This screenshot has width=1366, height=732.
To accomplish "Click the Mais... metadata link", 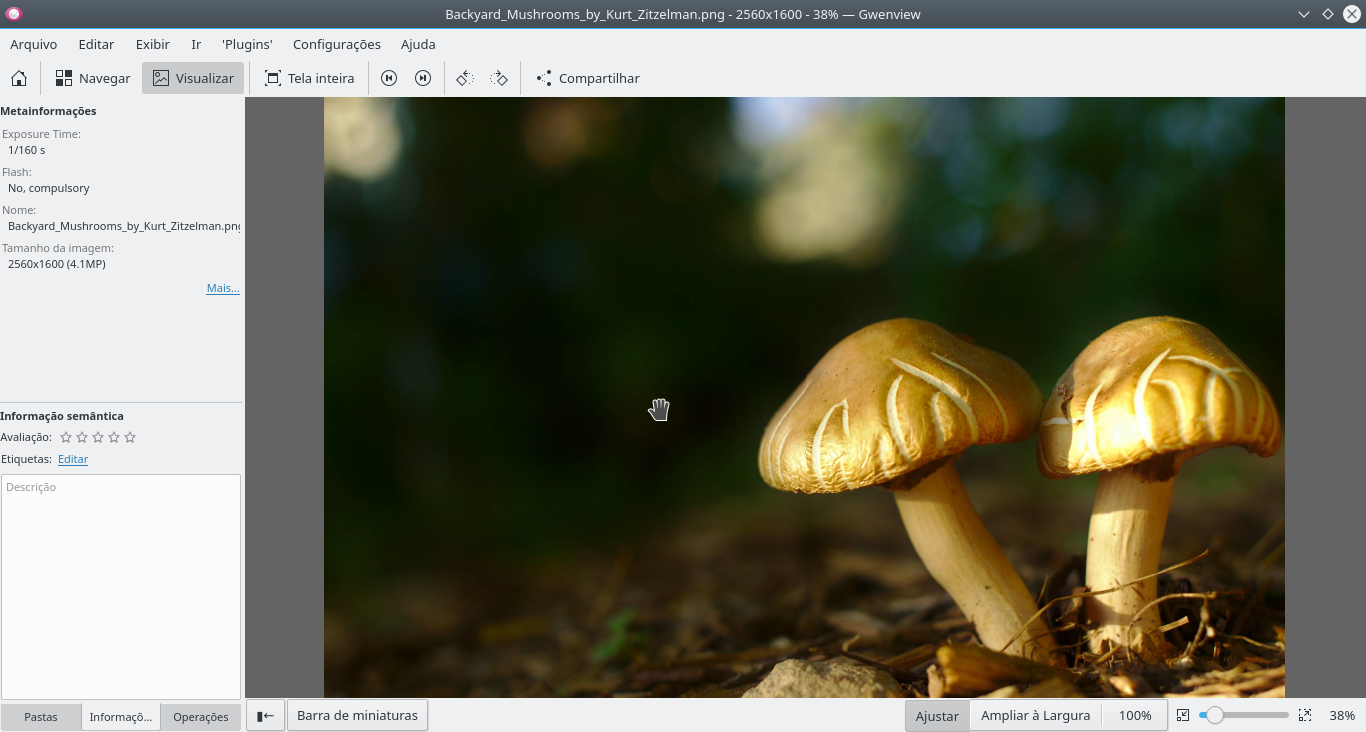I will [x=222, y=287].
